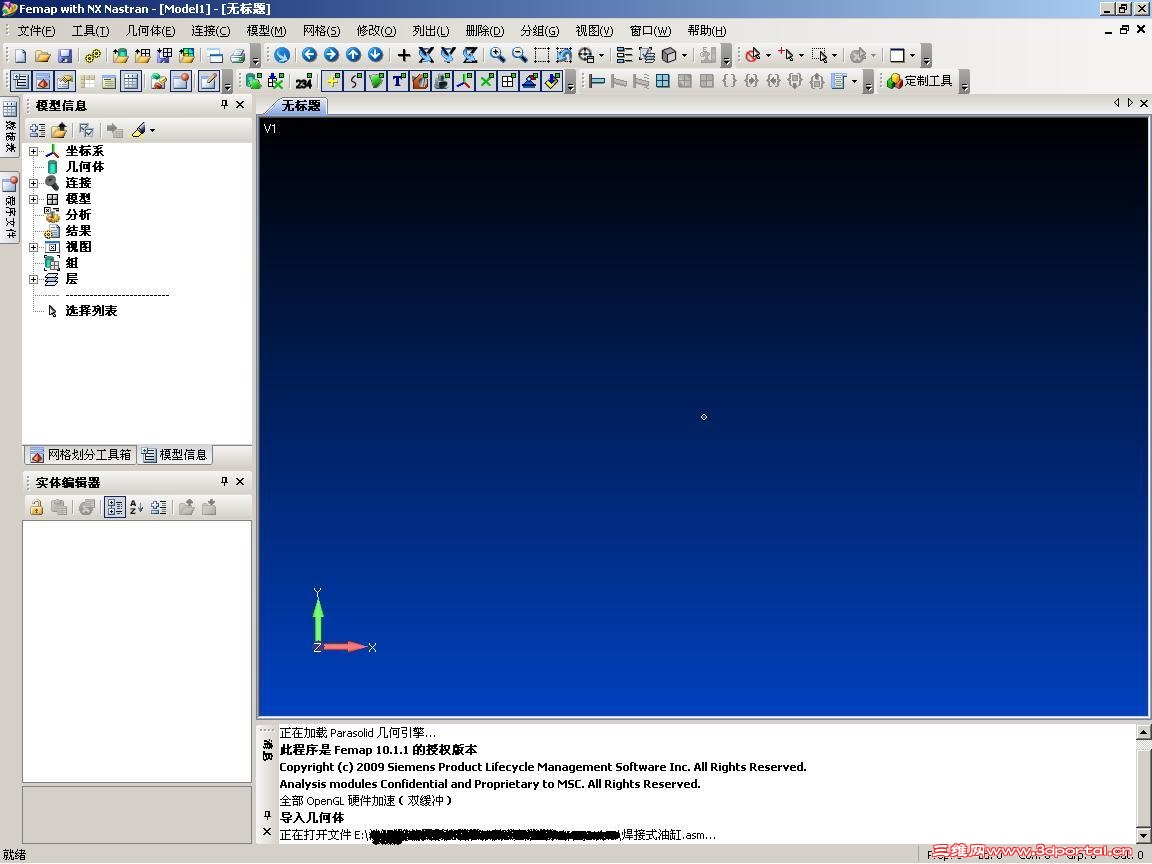Open the 文件(F) menu

tap(36, 31)
